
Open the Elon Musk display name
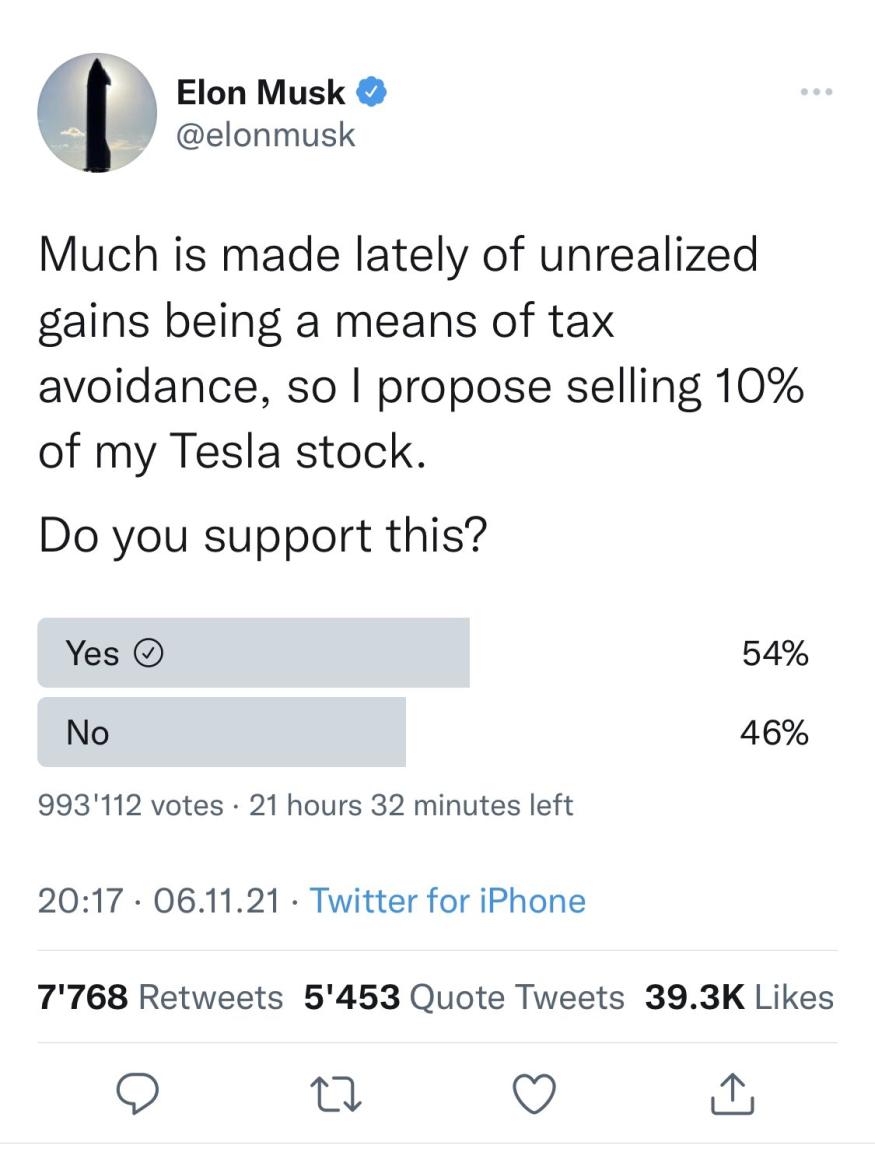(260, 93)
